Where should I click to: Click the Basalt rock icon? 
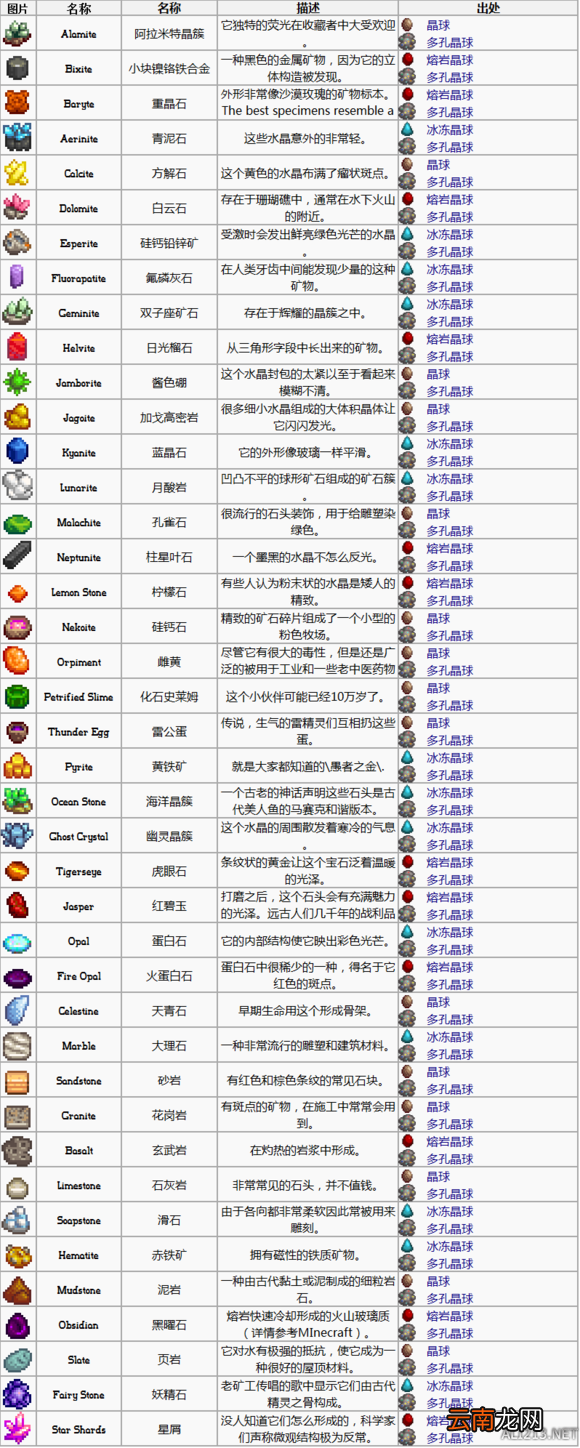pyautogui.click(x=17, y=1151)
